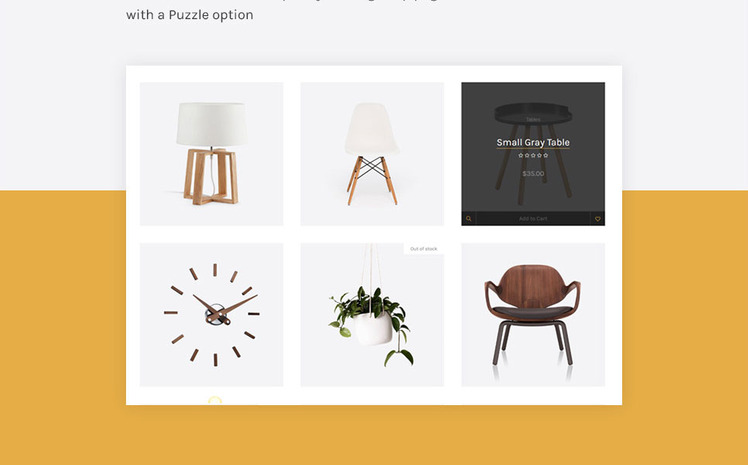Click the $35.00 price label
The image size is (748, 465).
point(533,174)
